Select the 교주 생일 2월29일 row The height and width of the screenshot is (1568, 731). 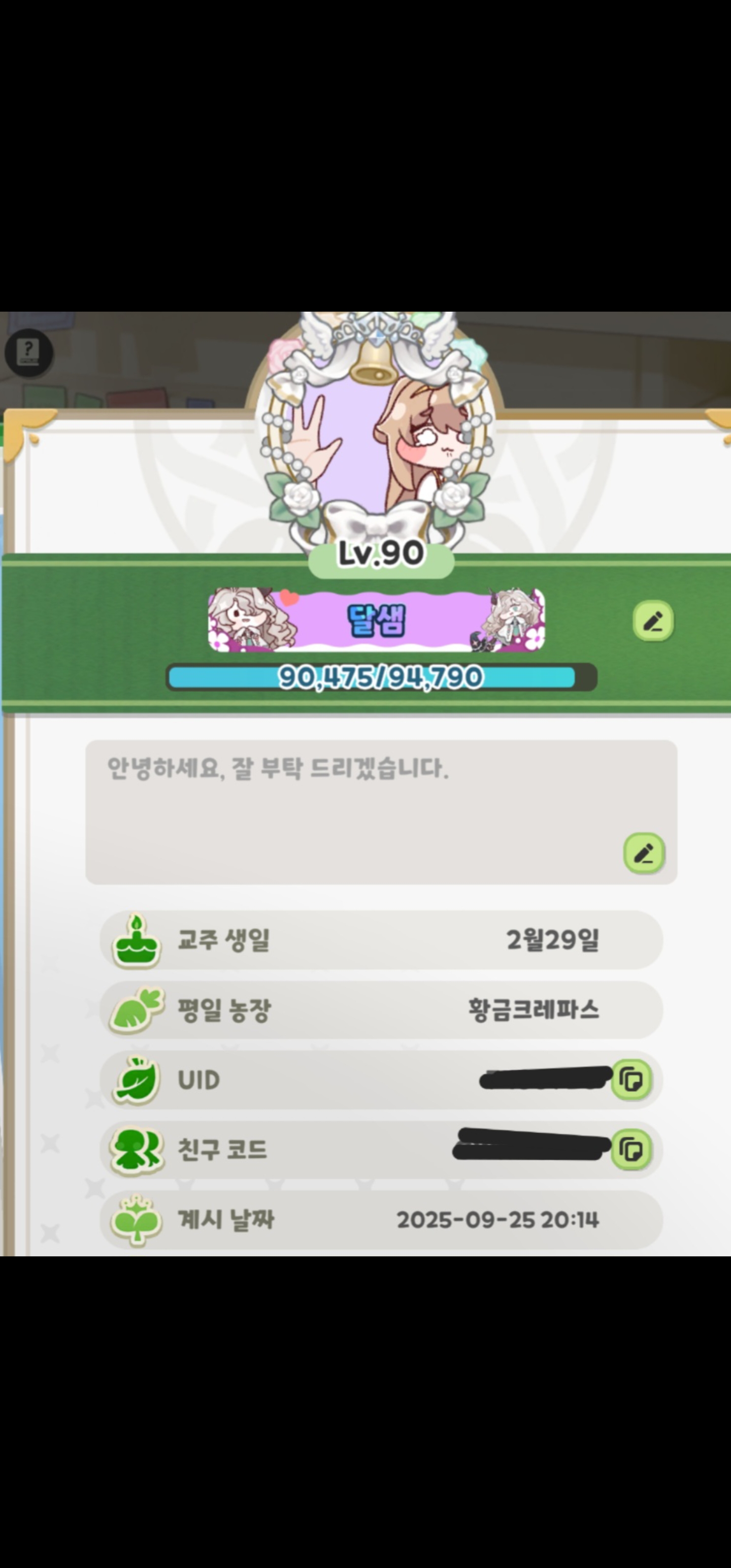click(381, 940)
